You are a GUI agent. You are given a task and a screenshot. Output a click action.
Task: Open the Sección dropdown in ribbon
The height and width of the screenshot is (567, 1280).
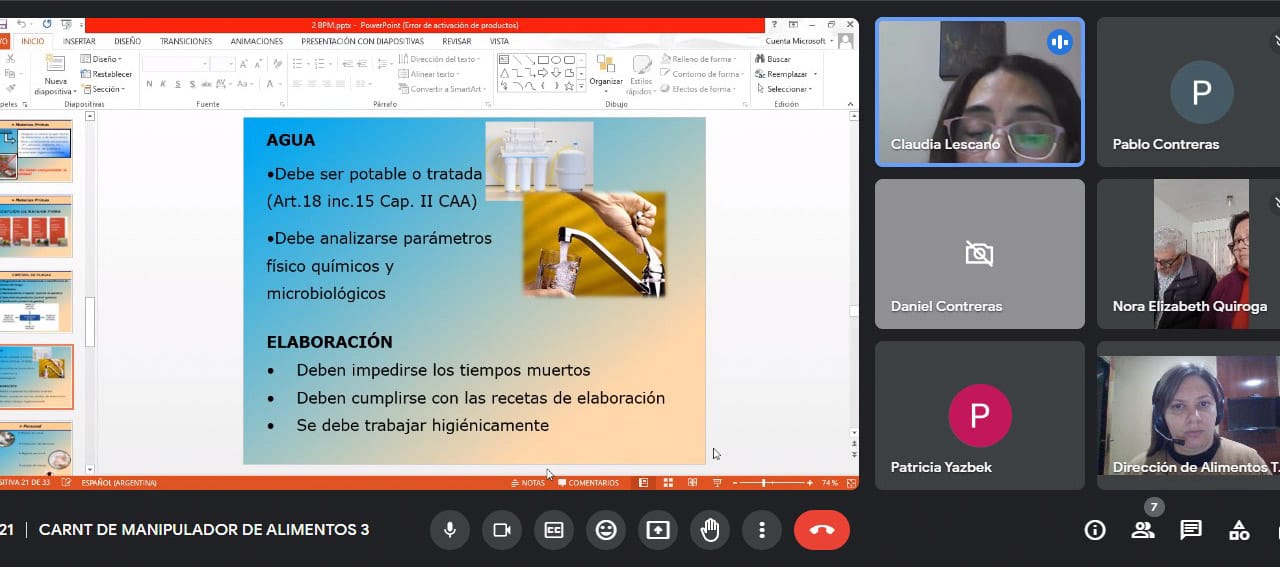pyautogui.click(x=106, y=89)
